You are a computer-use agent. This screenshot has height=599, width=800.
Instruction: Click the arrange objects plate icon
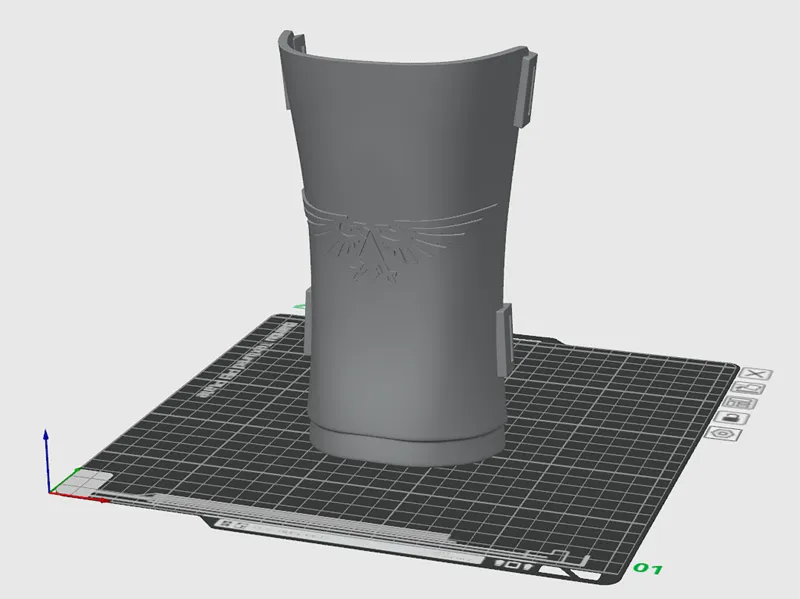740,404
